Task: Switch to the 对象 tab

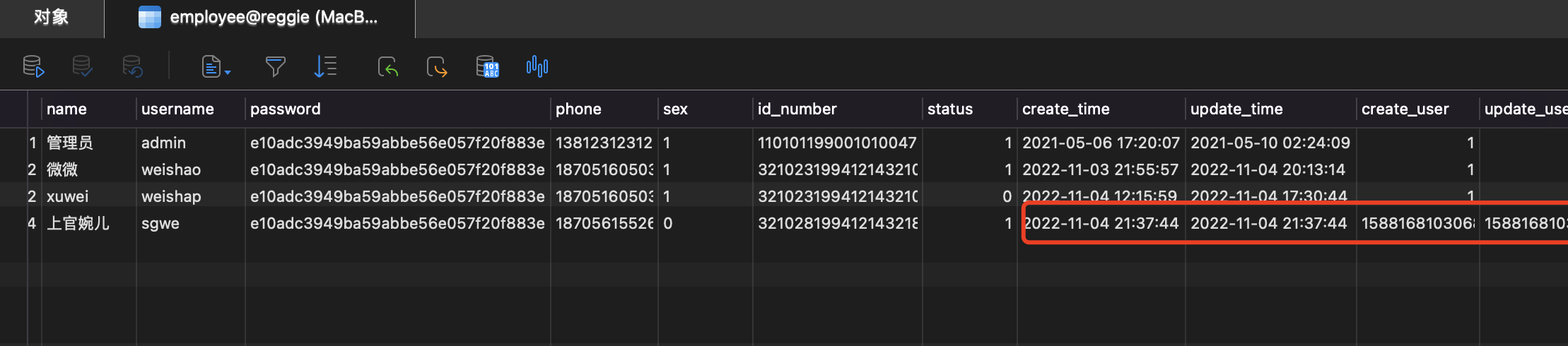Action: (52, 18)
